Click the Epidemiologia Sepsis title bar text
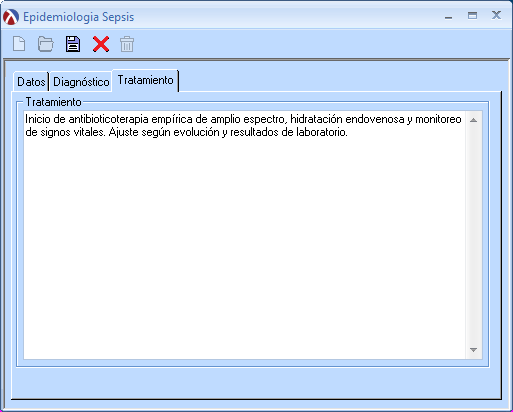The width and height of the screenshot is (513, 412). point(78,17)
